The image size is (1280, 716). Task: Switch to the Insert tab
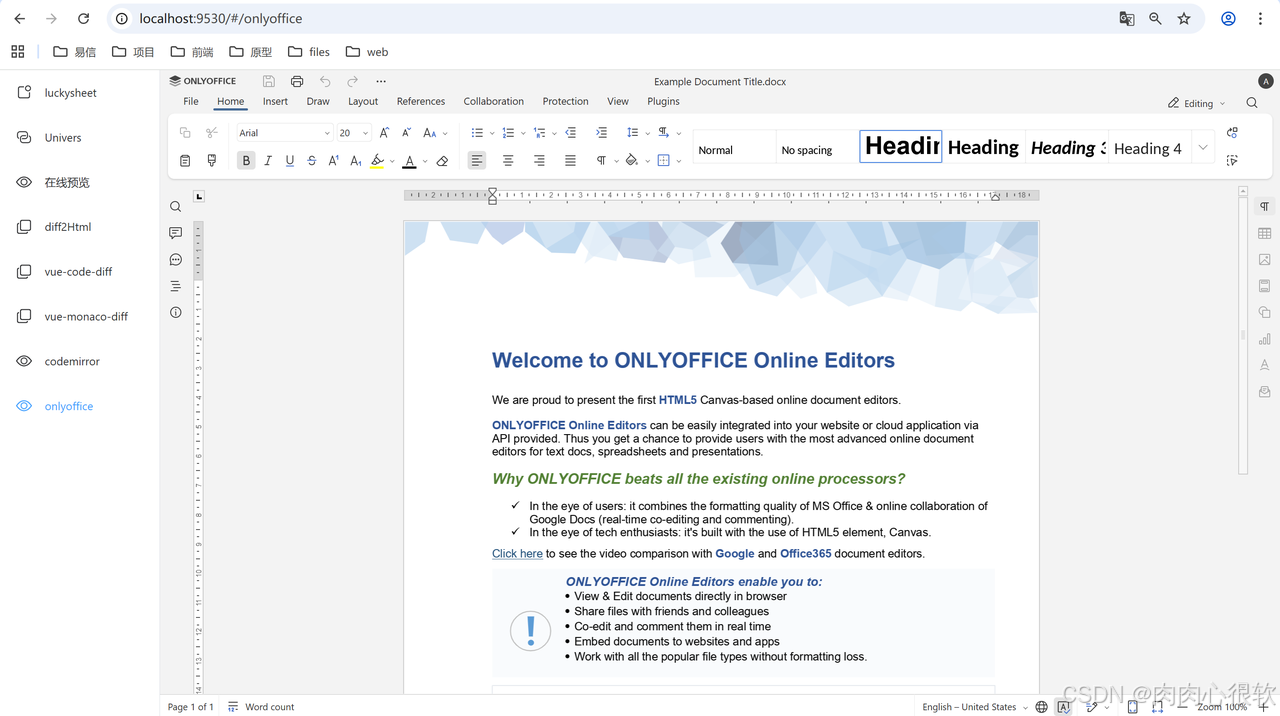[x=275, y=101]
